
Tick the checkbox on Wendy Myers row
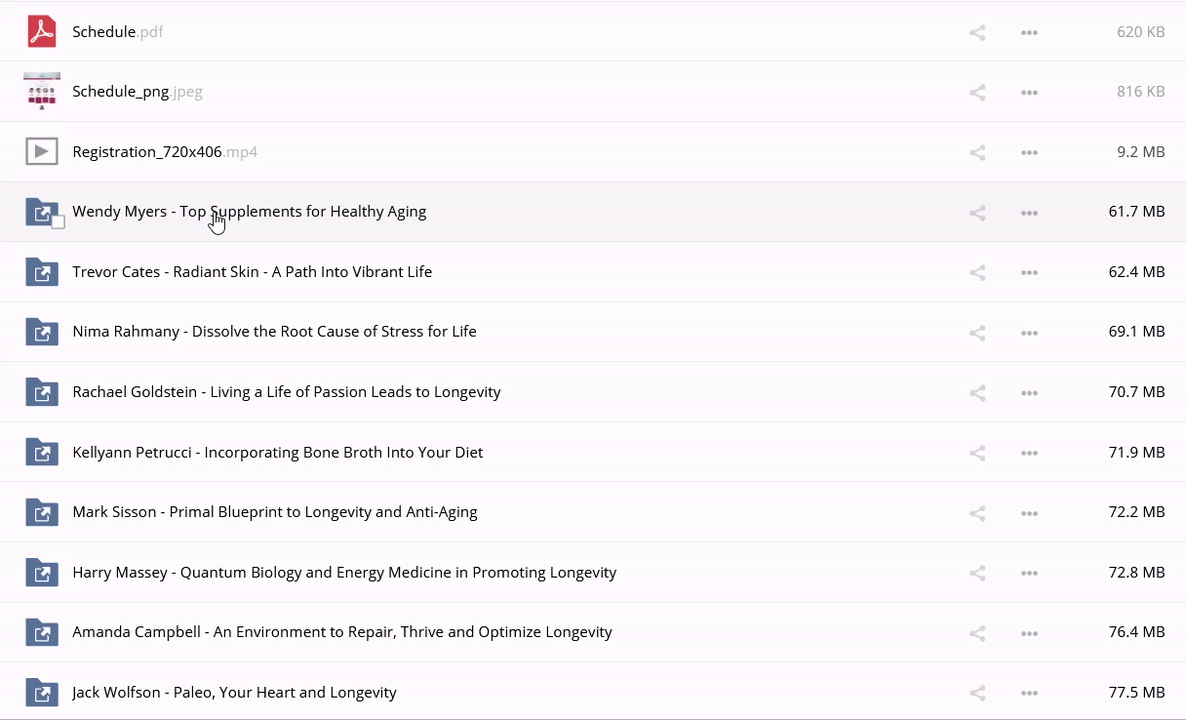[x=58, y=222]
